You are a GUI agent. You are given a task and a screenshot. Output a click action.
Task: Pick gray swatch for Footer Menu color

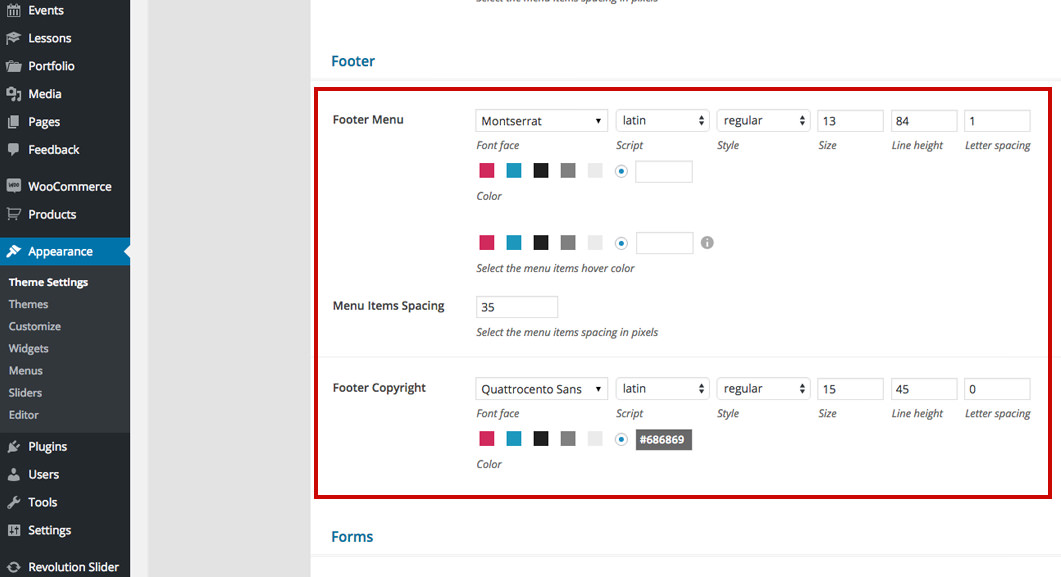click(568, 170)
